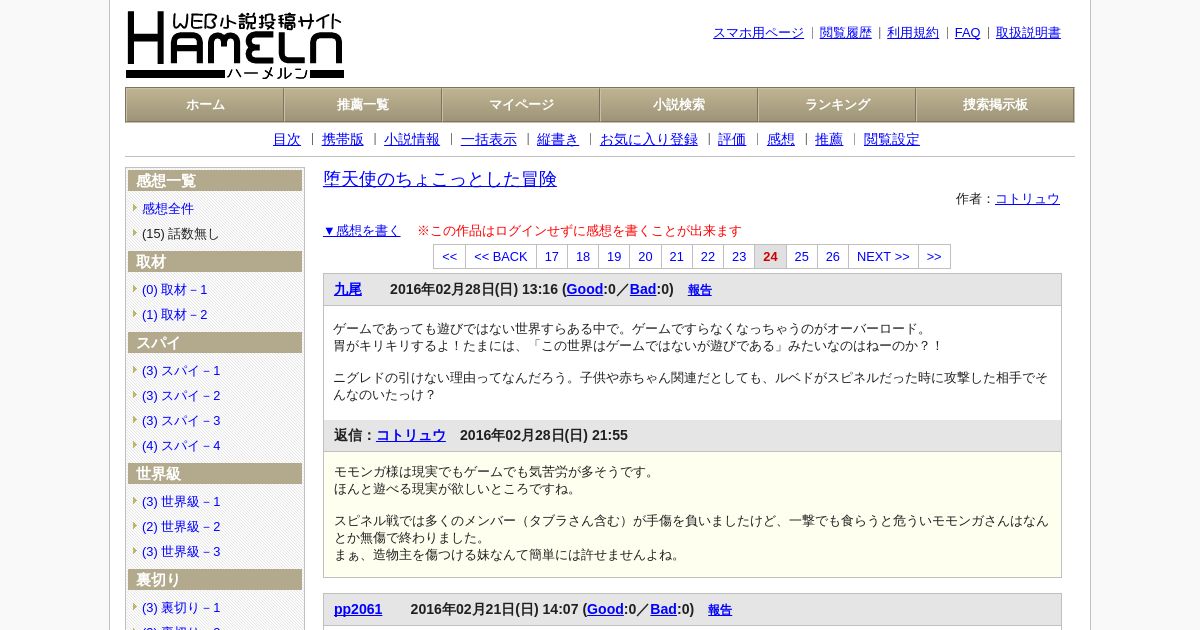Image resolution: width=1200 pixels, height=630 pixels.
Task: Open commenter pp2061 profile link
Action: click(x=358, y=609)
